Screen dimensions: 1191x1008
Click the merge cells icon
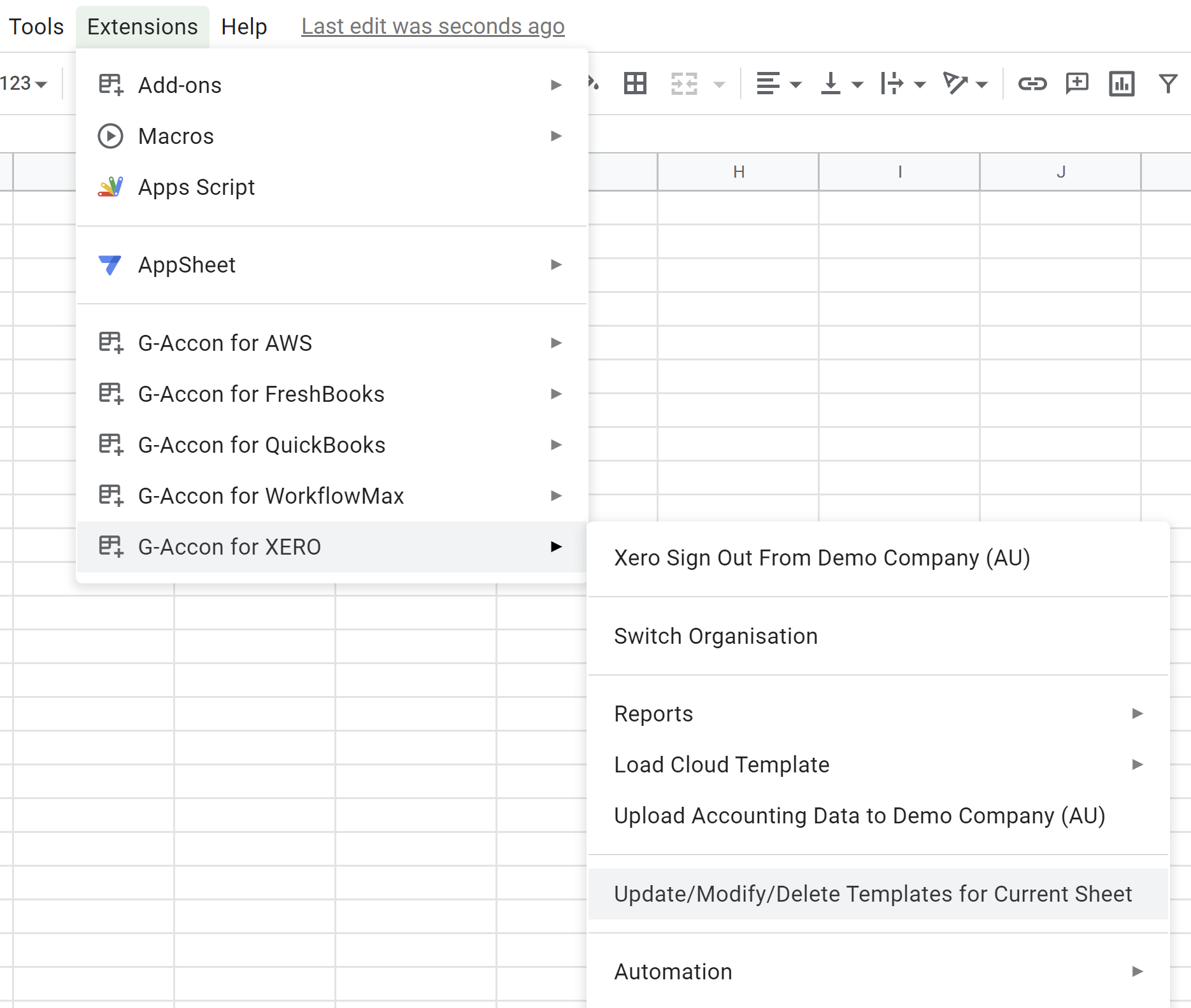point(685,83)
